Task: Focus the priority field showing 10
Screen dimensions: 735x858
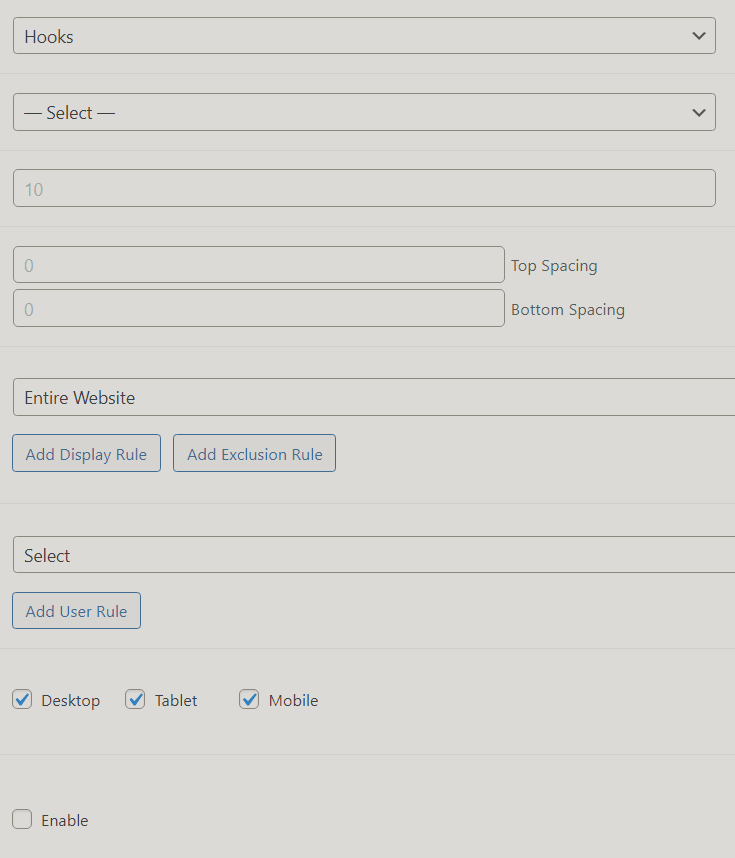Action: click(x=364, y=188)
